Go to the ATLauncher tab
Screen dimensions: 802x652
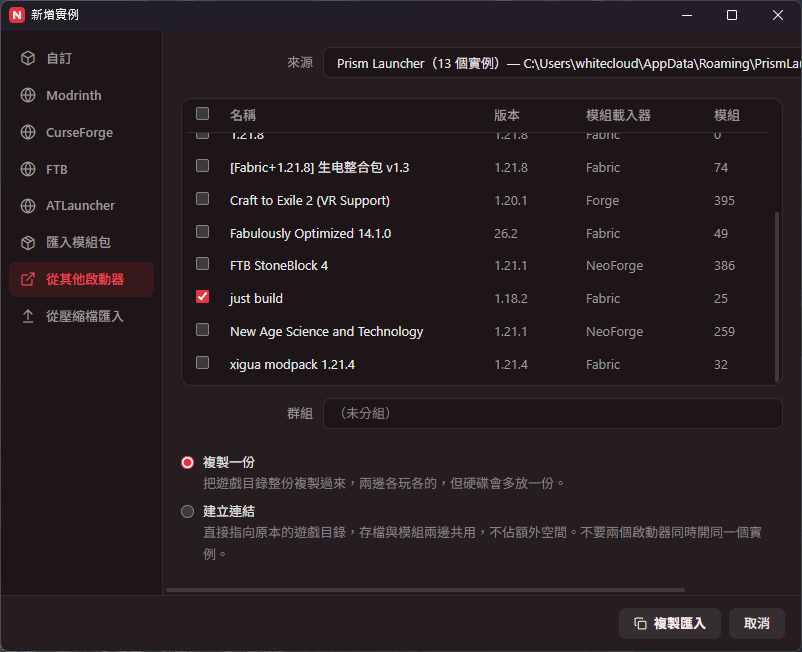pos(81,206)
